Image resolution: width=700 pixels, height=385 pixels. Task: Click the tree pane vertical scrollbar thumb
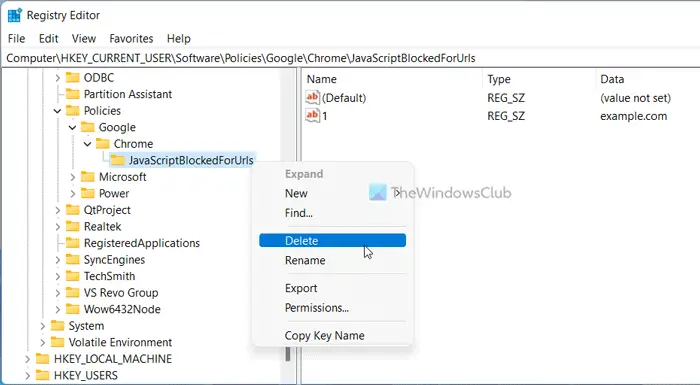click(x=288, y=354)
